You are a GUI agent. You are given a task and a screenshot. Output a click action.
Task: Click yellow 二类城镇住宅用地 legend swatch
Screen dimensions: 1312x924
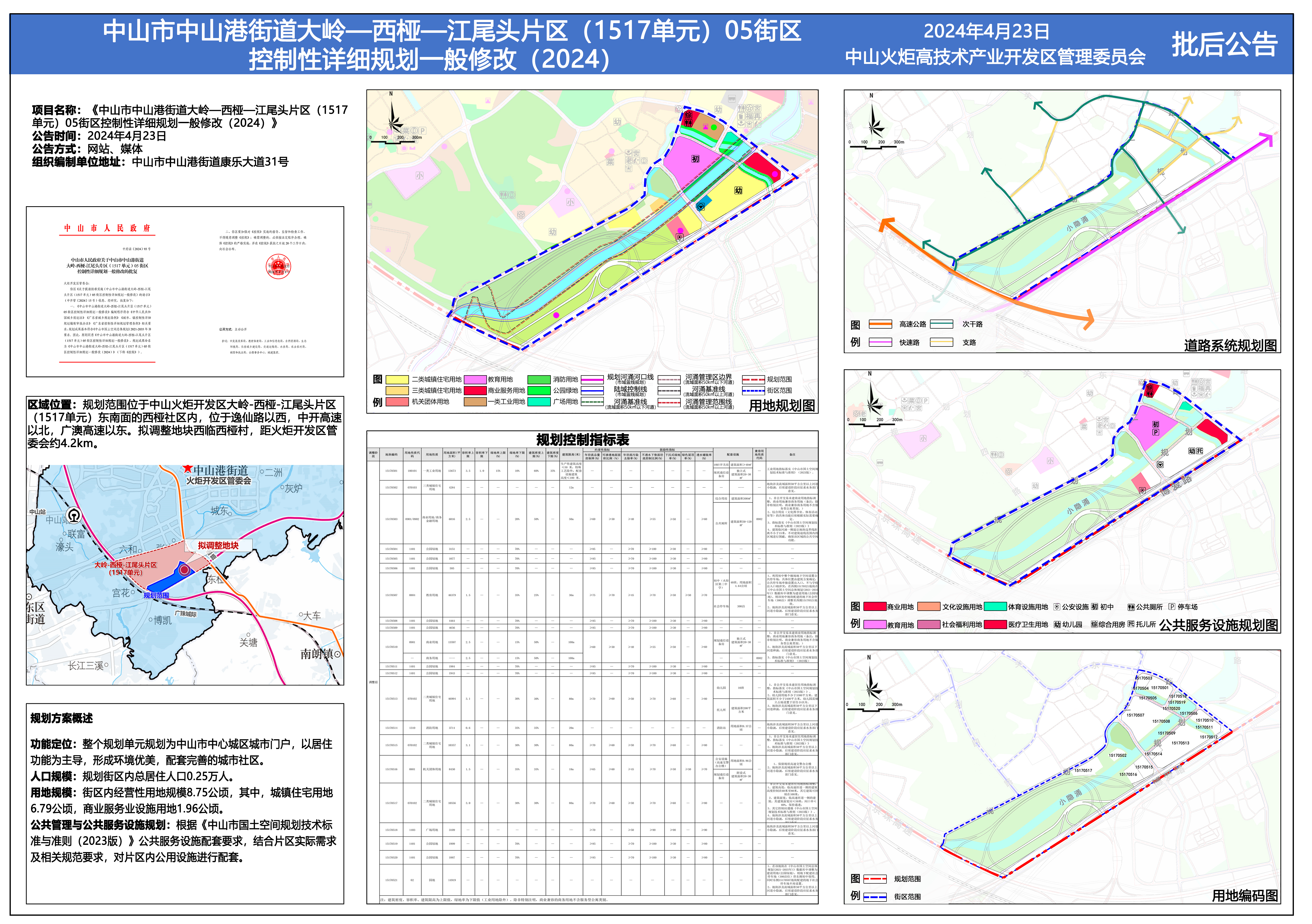pyautogui.click(x=397, y=380)
